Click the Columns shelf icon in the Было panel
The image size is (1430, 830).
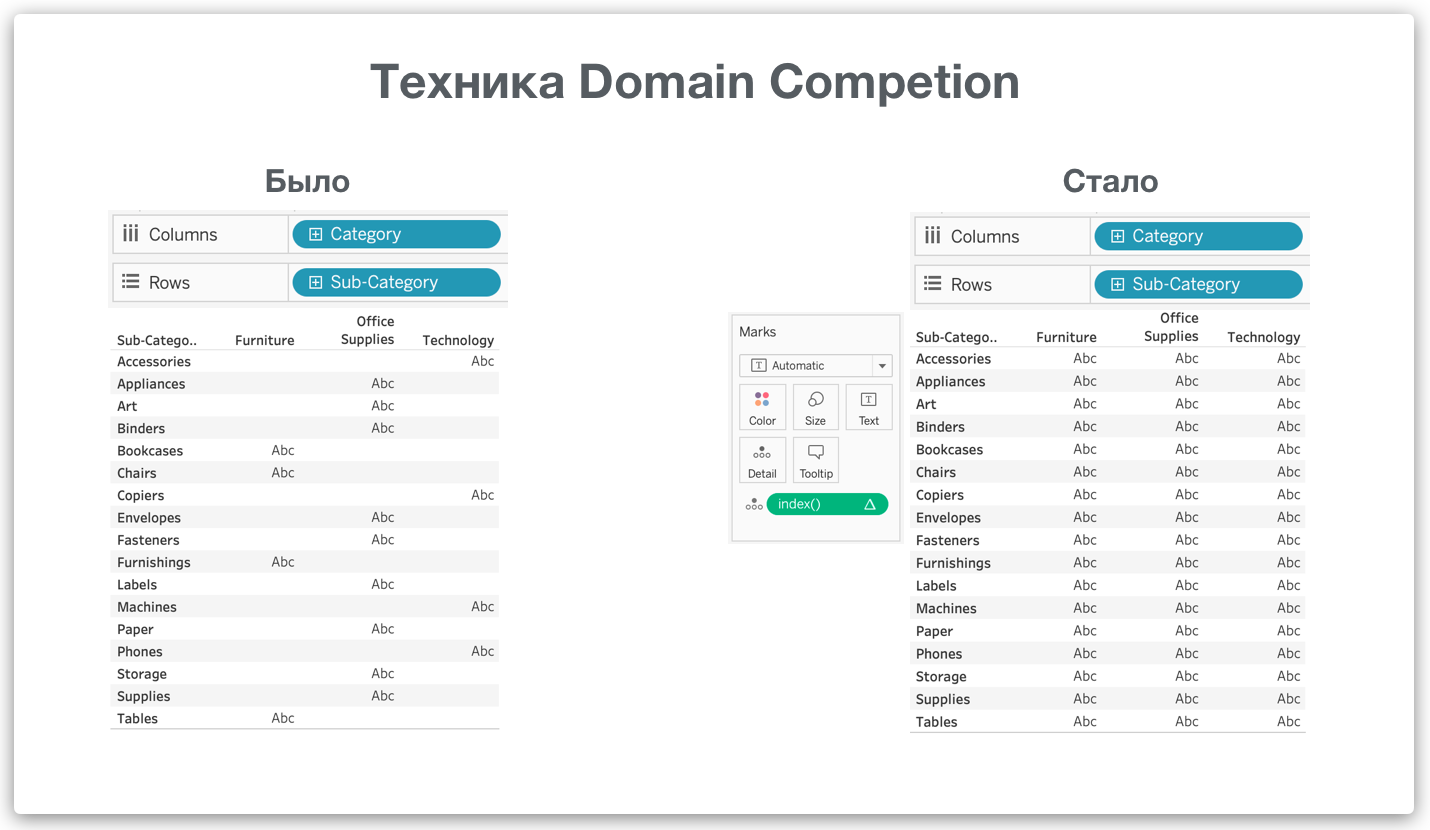pos(130,234)
